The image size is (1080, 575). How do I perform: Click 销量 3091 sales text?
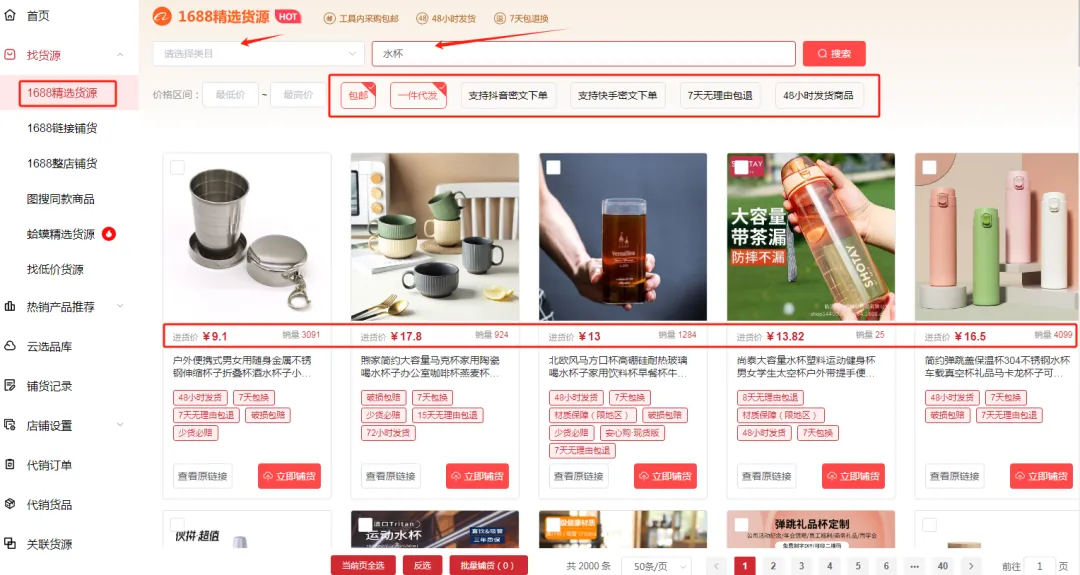point(301,335)
